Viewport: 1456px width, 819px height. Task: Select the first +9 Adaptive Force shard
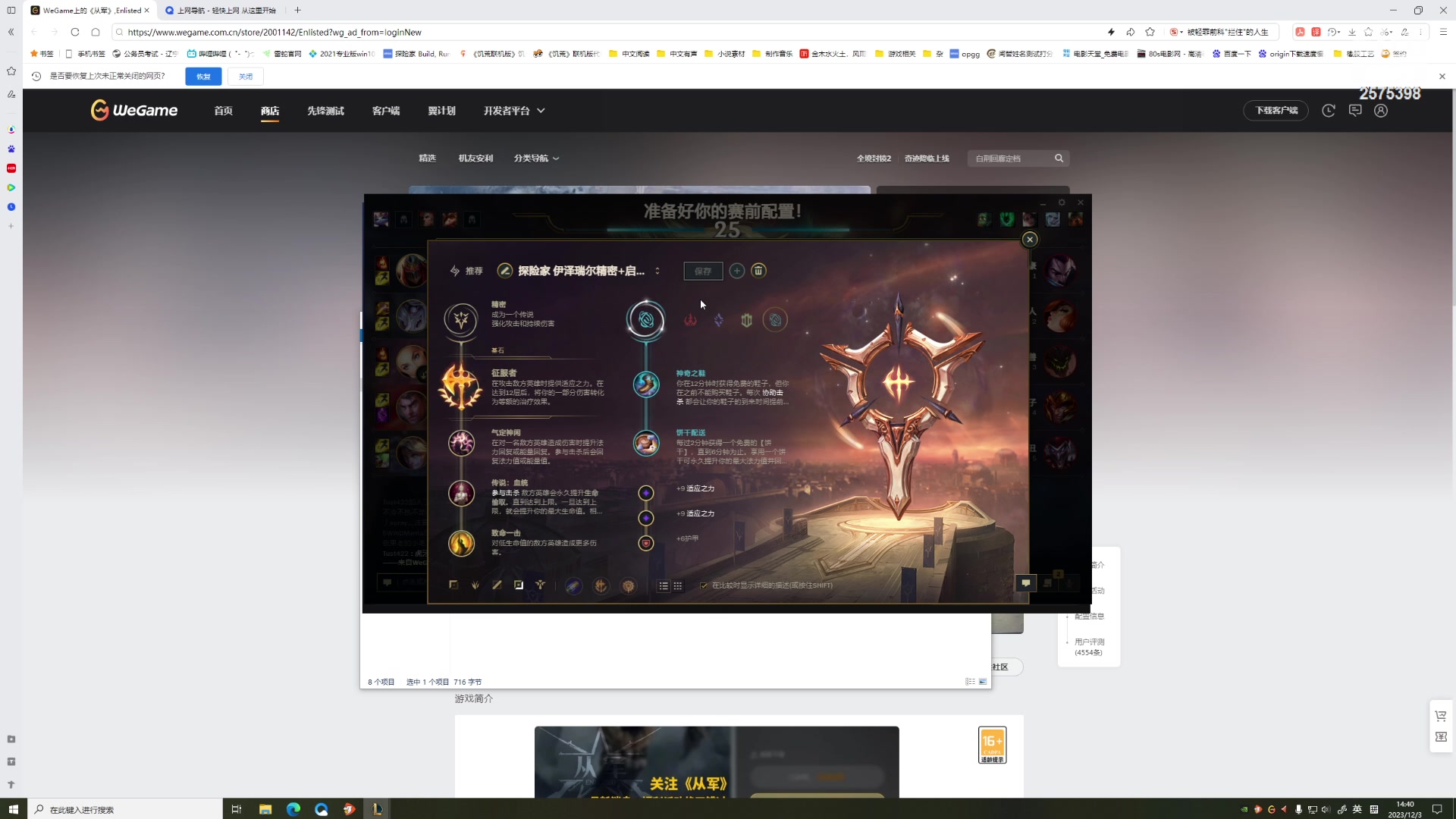[x=646, y=493]
